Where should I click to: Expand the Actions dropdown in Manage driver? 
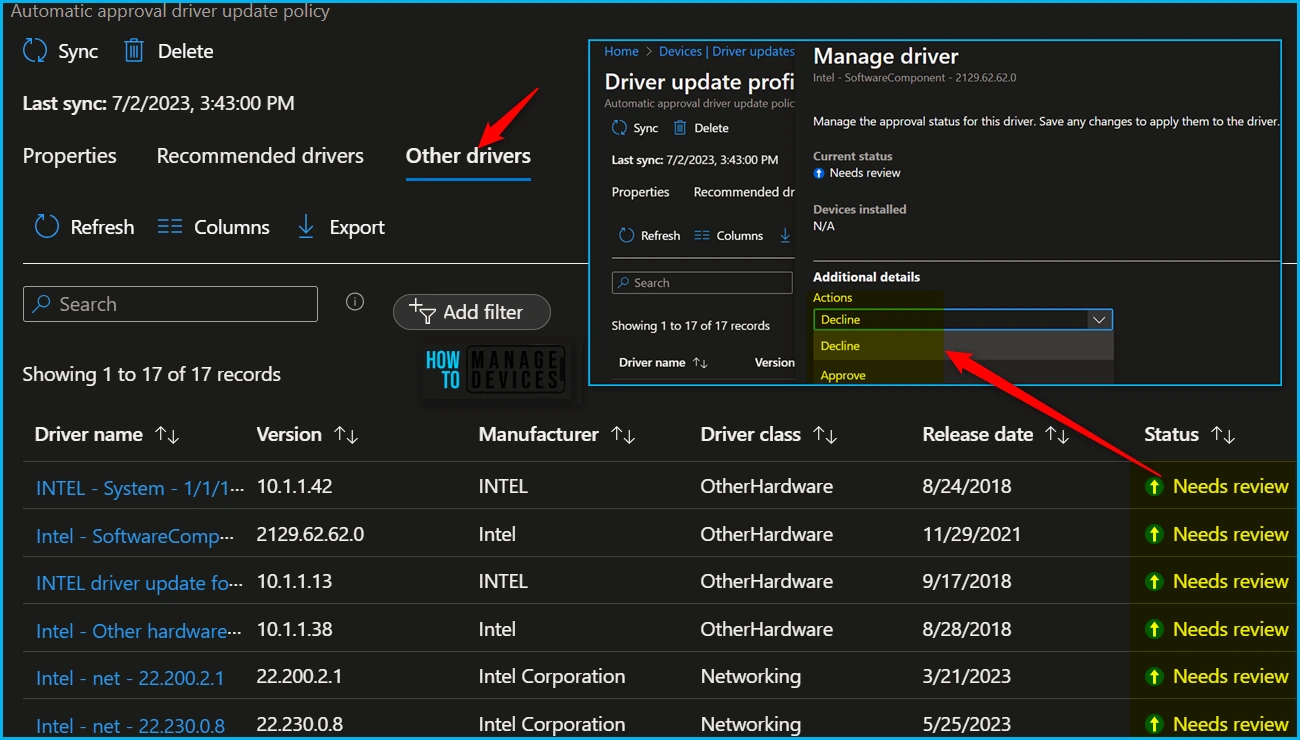(1098, 320)
